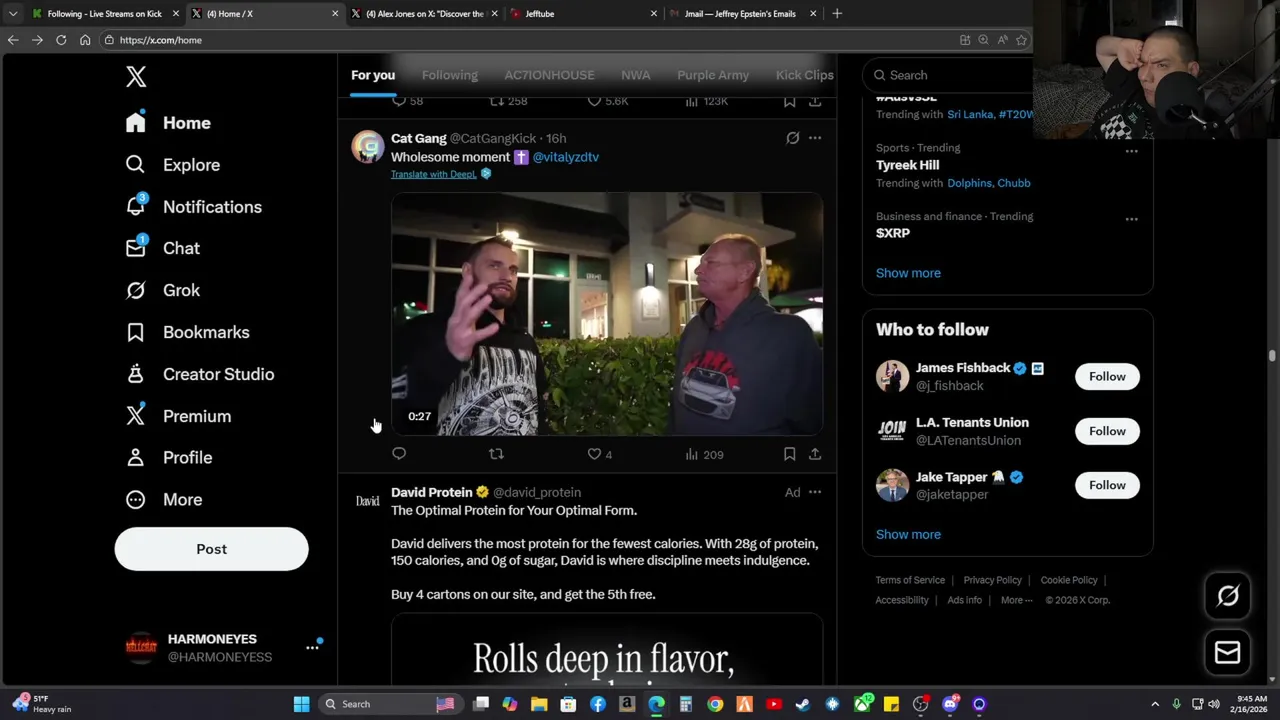Open browser tab list dropdown
The height and width of the screenshot is (720, 1280).
tap(13, 14)
